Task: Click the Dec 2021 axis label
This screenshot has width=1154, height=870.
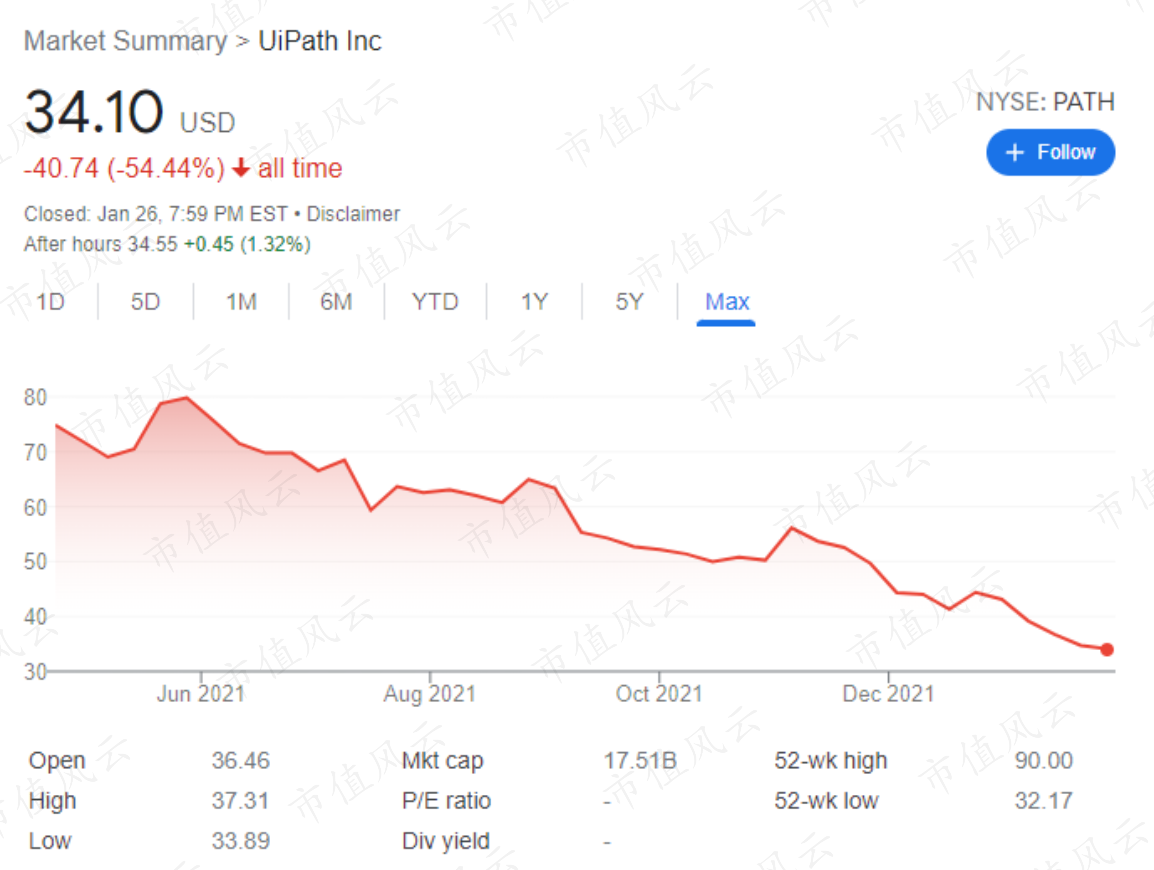Action: 888,693
